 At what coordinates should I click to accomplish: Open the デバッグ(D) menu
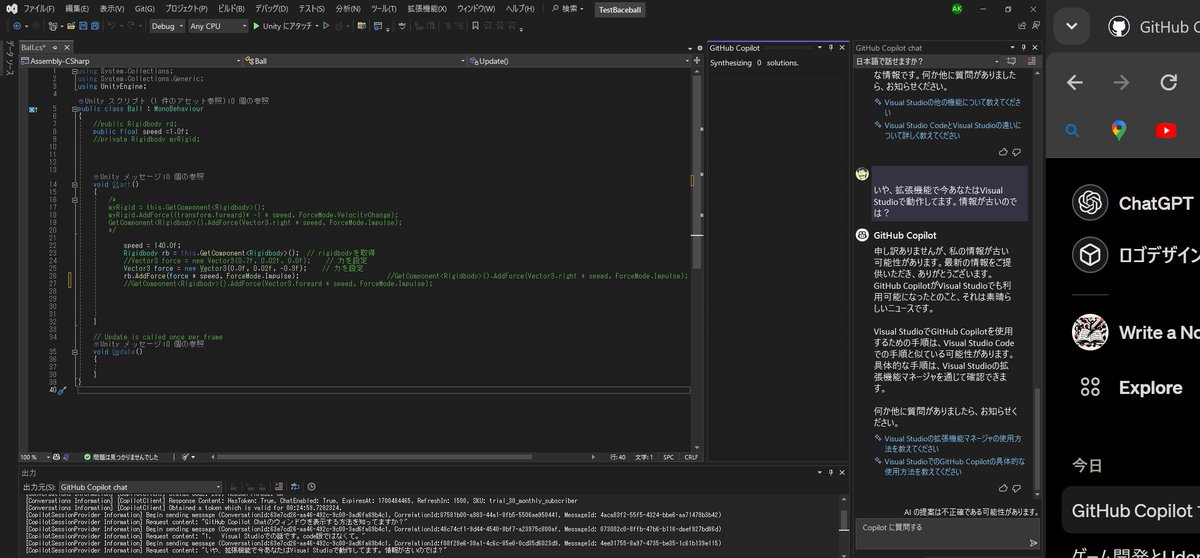[x=270, y=8]
